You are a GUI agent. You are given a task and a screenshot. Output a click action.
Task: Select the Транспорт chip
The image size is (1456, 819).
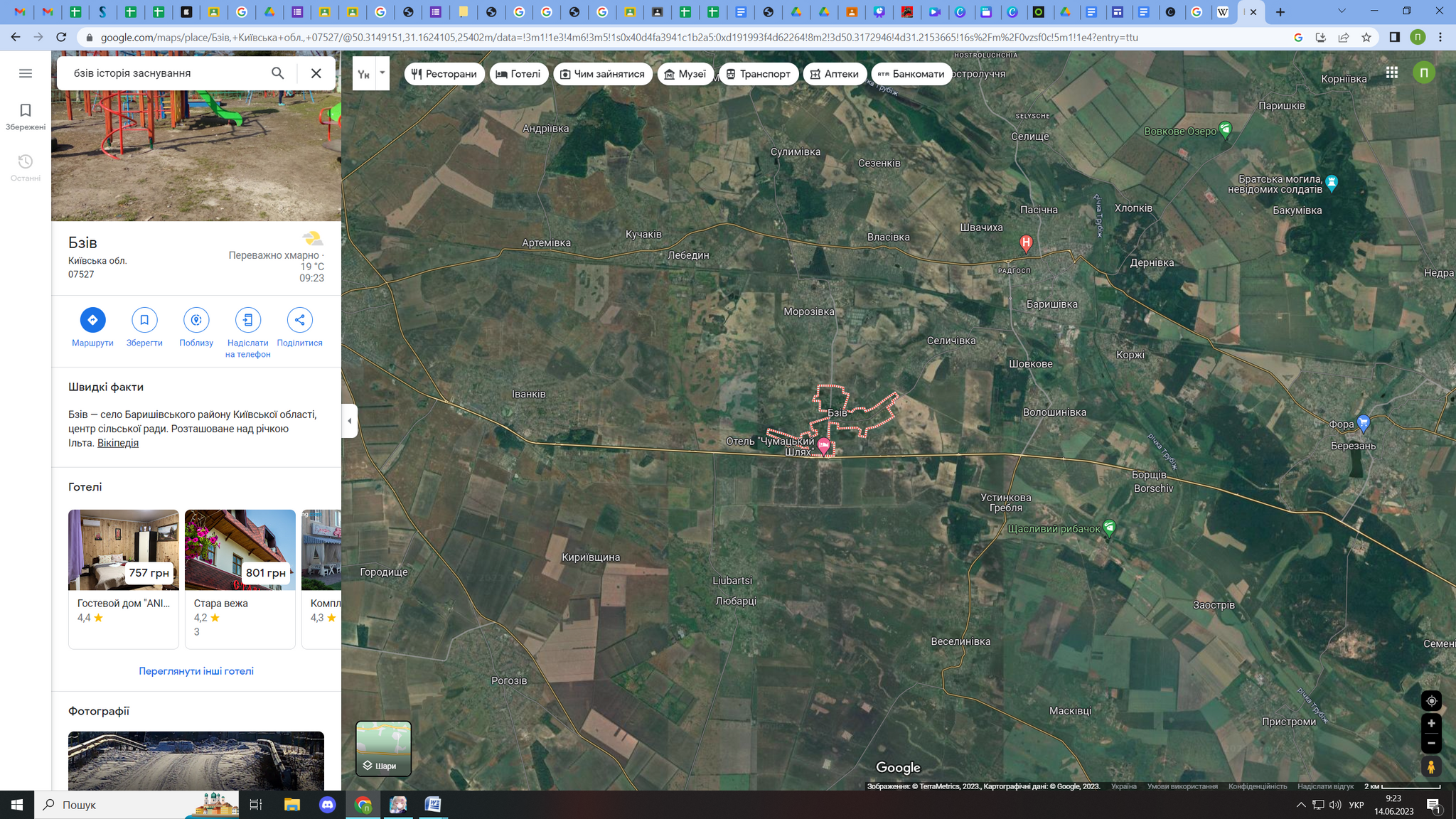pyautogui.click(x=758, y=74)
